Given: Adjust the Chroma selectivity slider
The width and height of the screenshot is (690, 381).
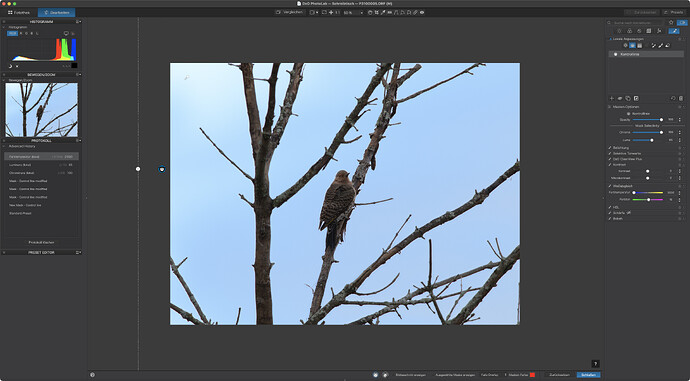Looking at the screenshot, I should 647,132.
